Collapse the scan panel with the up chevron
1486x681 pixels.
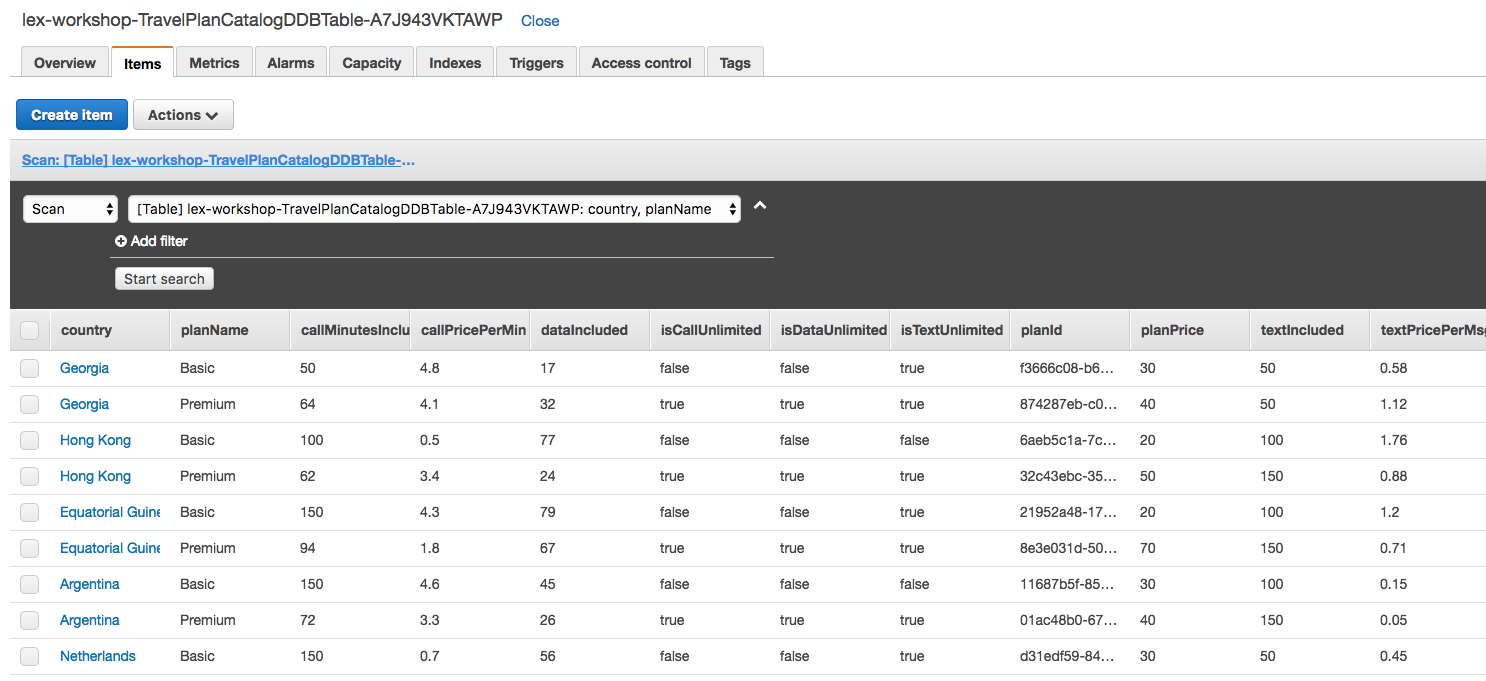click(x=760, y=206)
